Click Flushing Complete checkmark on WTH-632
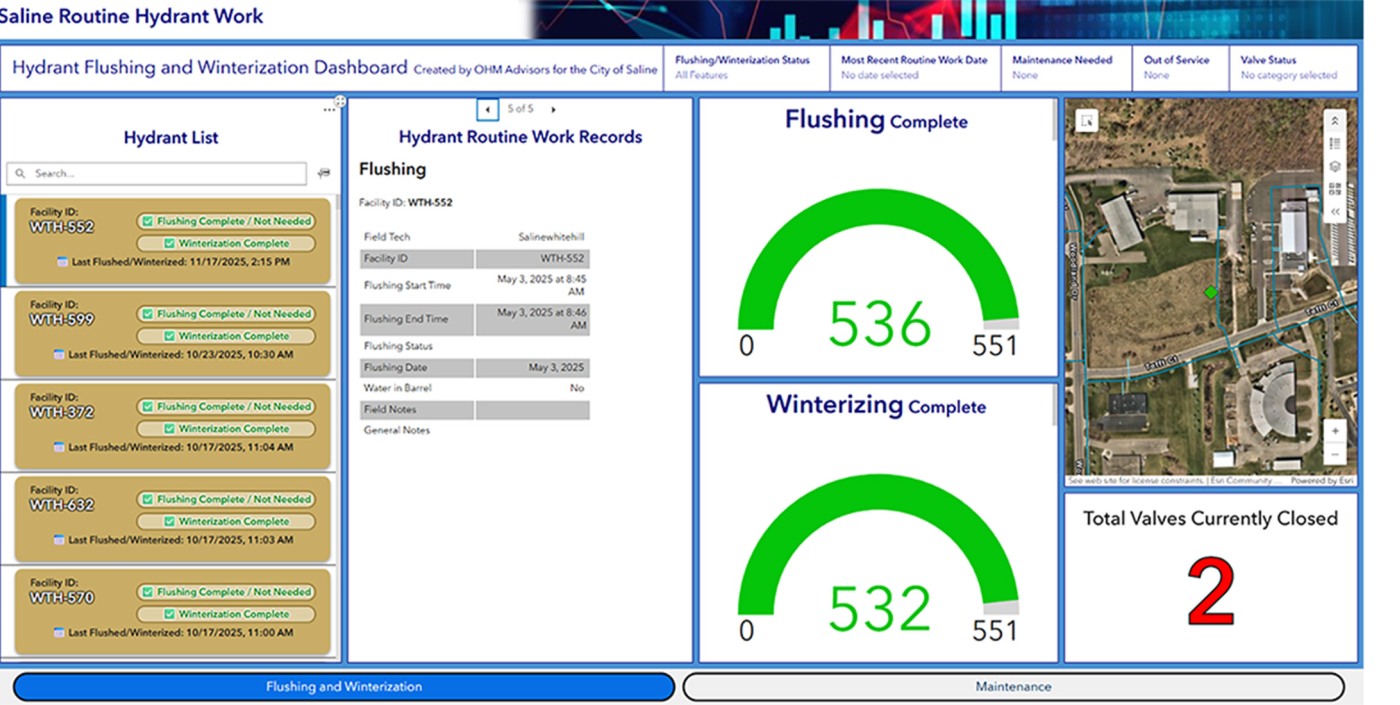This screenshot has width=1400, height=705. [x=147, y=499]
